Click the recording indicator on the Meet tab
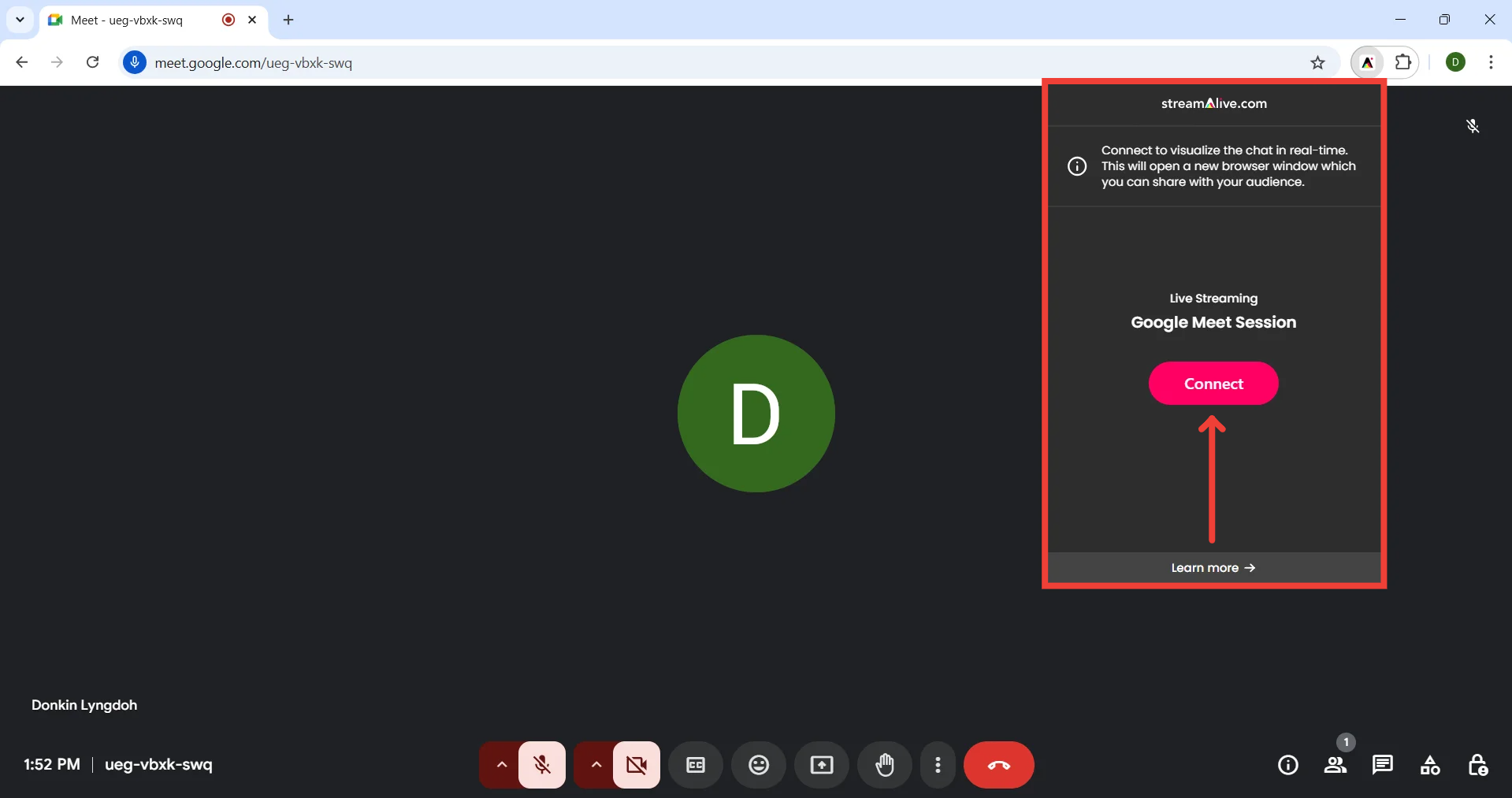The width and height of the screenshot is (1512, 798). pos(228,20)
